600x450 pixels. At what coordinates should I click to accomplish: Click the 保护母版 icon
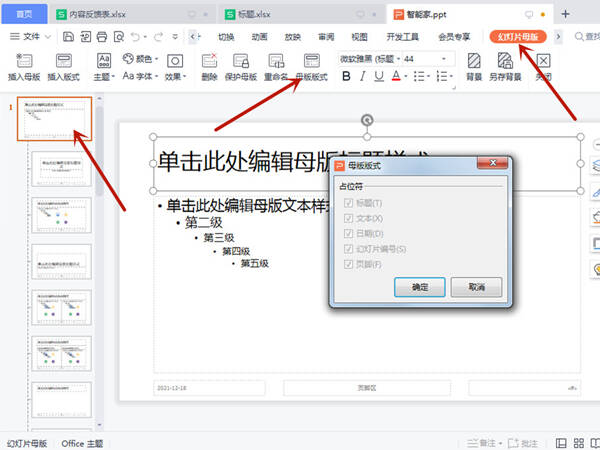coord(241,61)
